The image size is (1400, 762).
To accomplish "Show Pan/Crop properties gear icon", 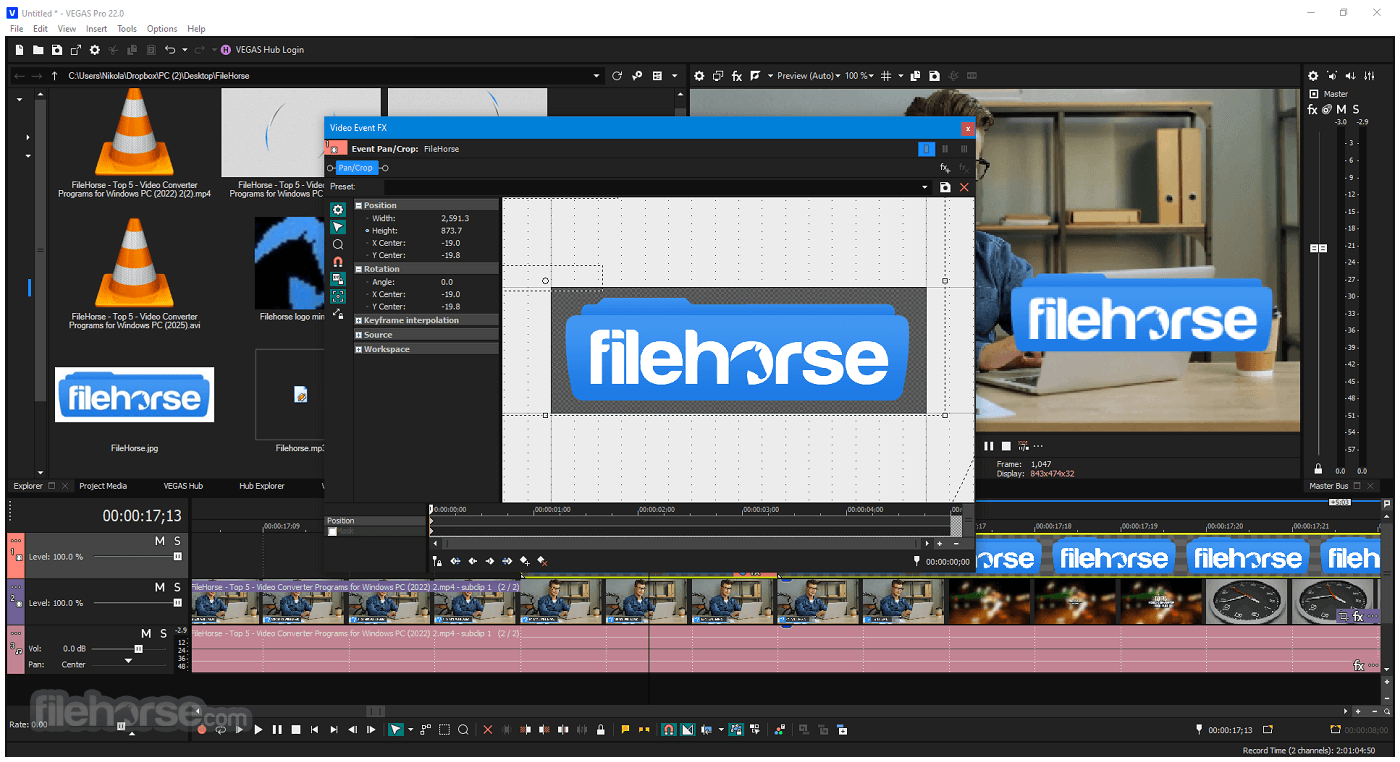I will tap(338, 210).
